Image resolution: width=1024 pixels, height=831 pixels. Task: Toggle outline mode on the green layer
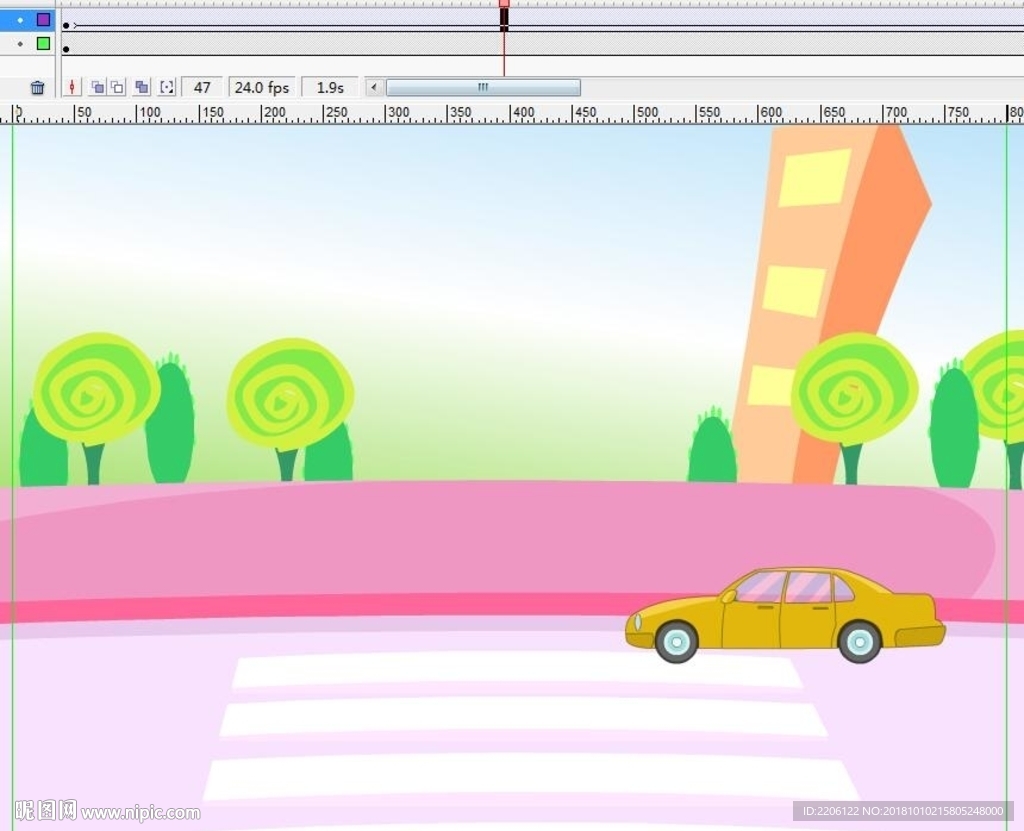43,44
